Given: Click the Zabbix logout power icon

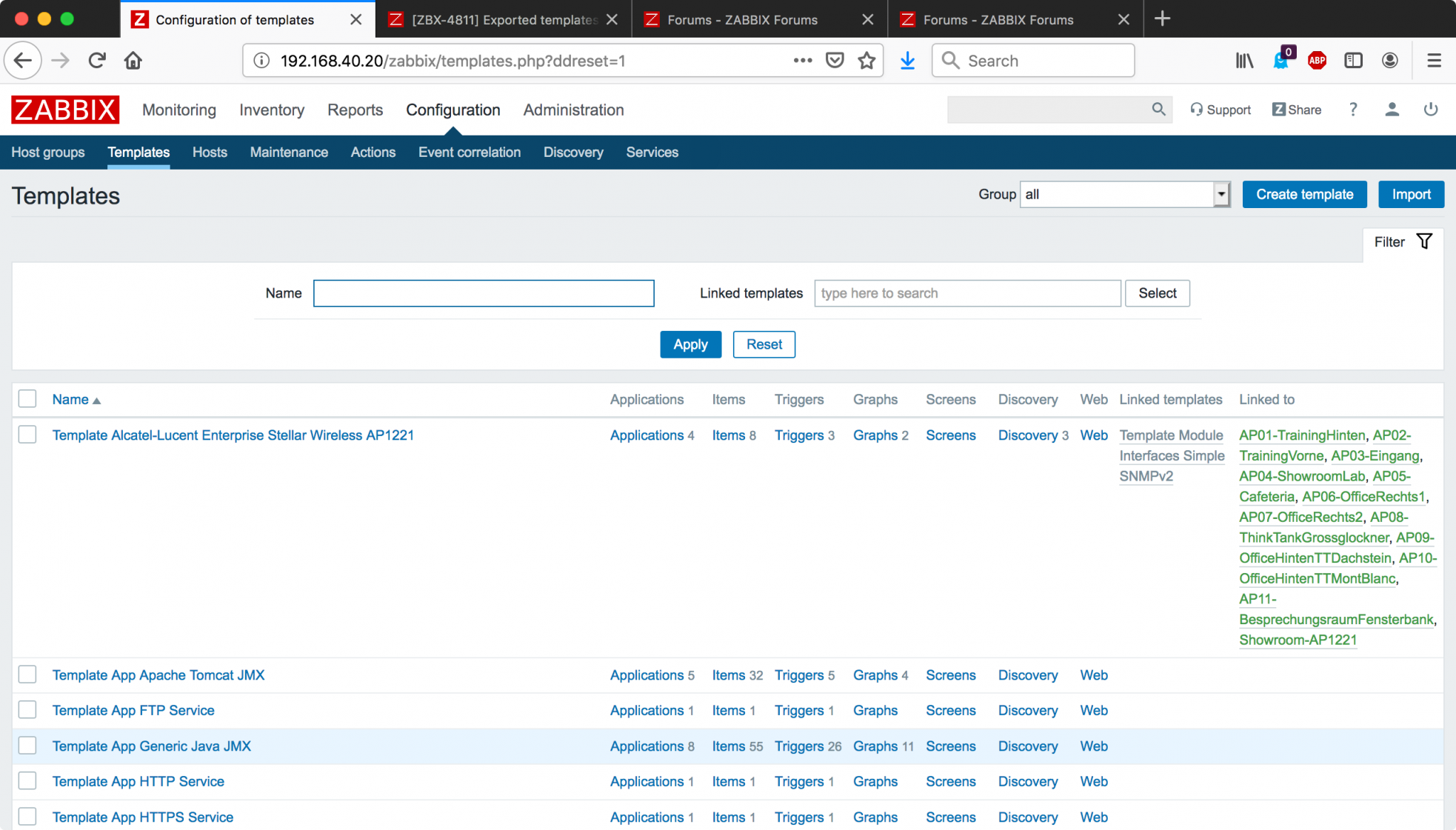Looking at the screenshot, I should [1430, 110].
